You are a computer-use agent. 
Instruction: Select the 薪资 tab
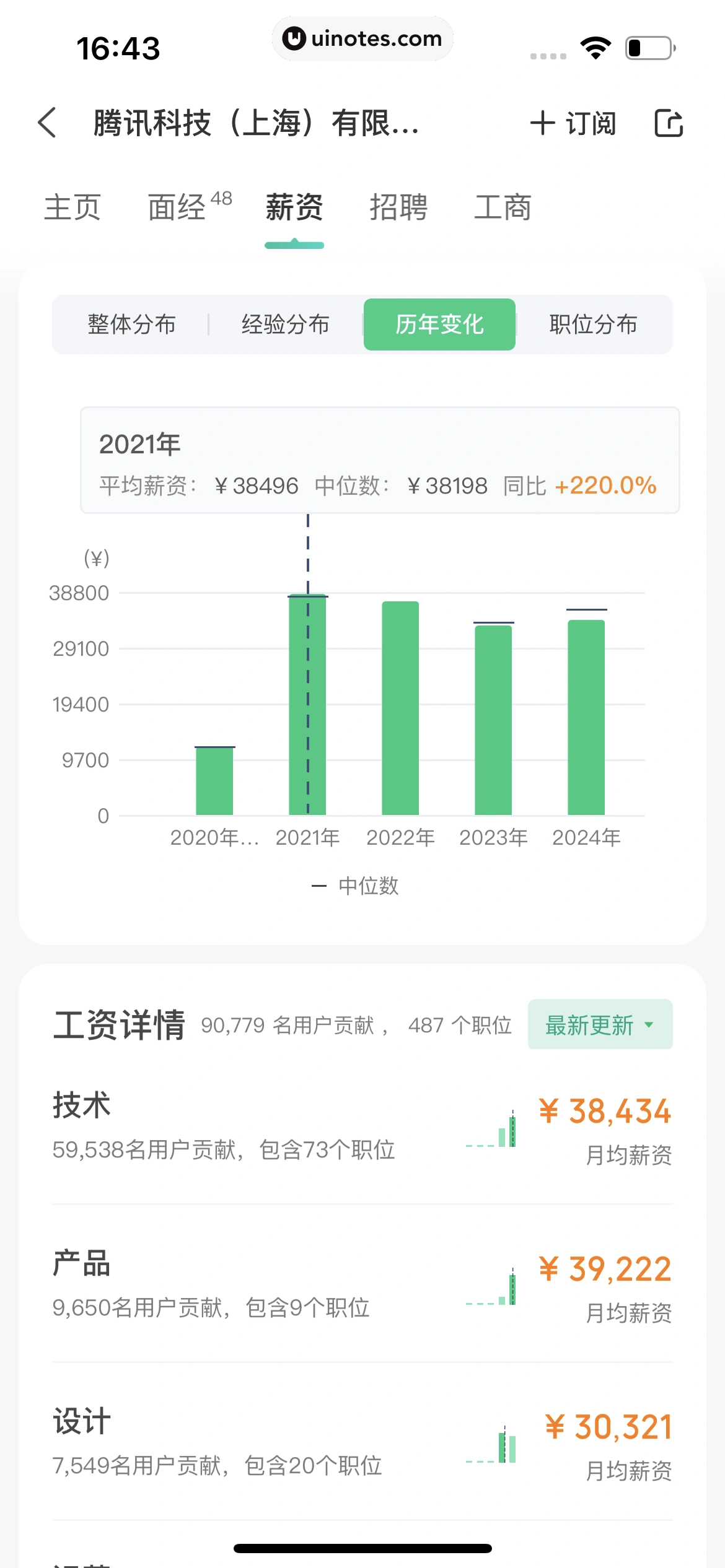click(x=294, y=207)
